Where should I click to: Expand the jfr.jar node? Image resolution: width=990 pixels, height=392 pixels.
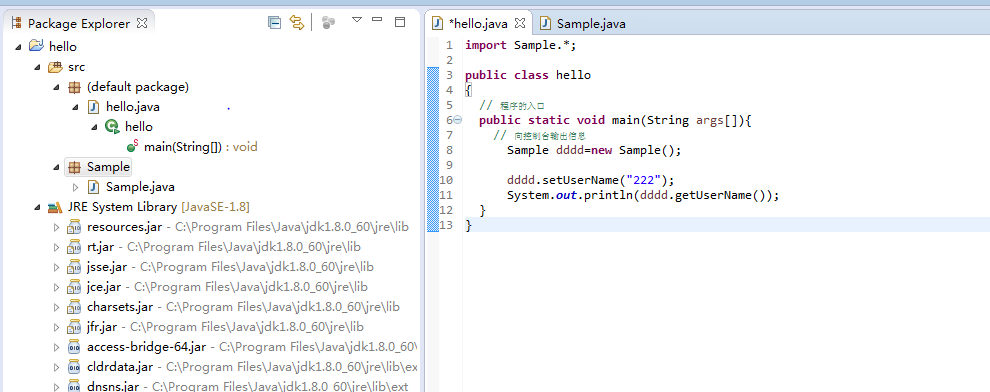[56, 328]
